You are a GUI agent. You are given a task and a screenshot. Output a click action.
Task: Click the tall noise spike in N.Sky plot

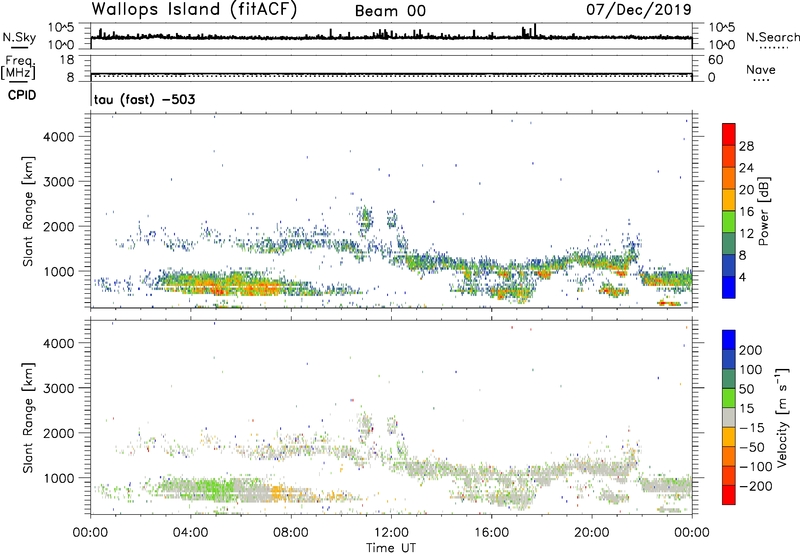click(535, 31)
